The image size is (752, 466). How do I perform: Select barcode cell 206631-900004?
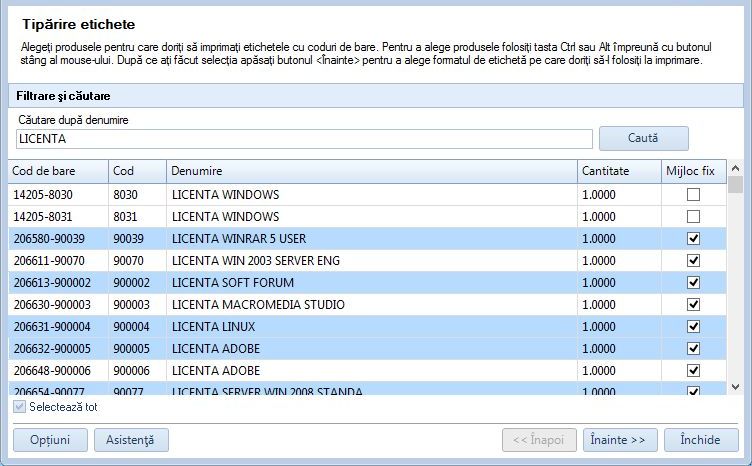pyautogui.click(x=58, y=326)
